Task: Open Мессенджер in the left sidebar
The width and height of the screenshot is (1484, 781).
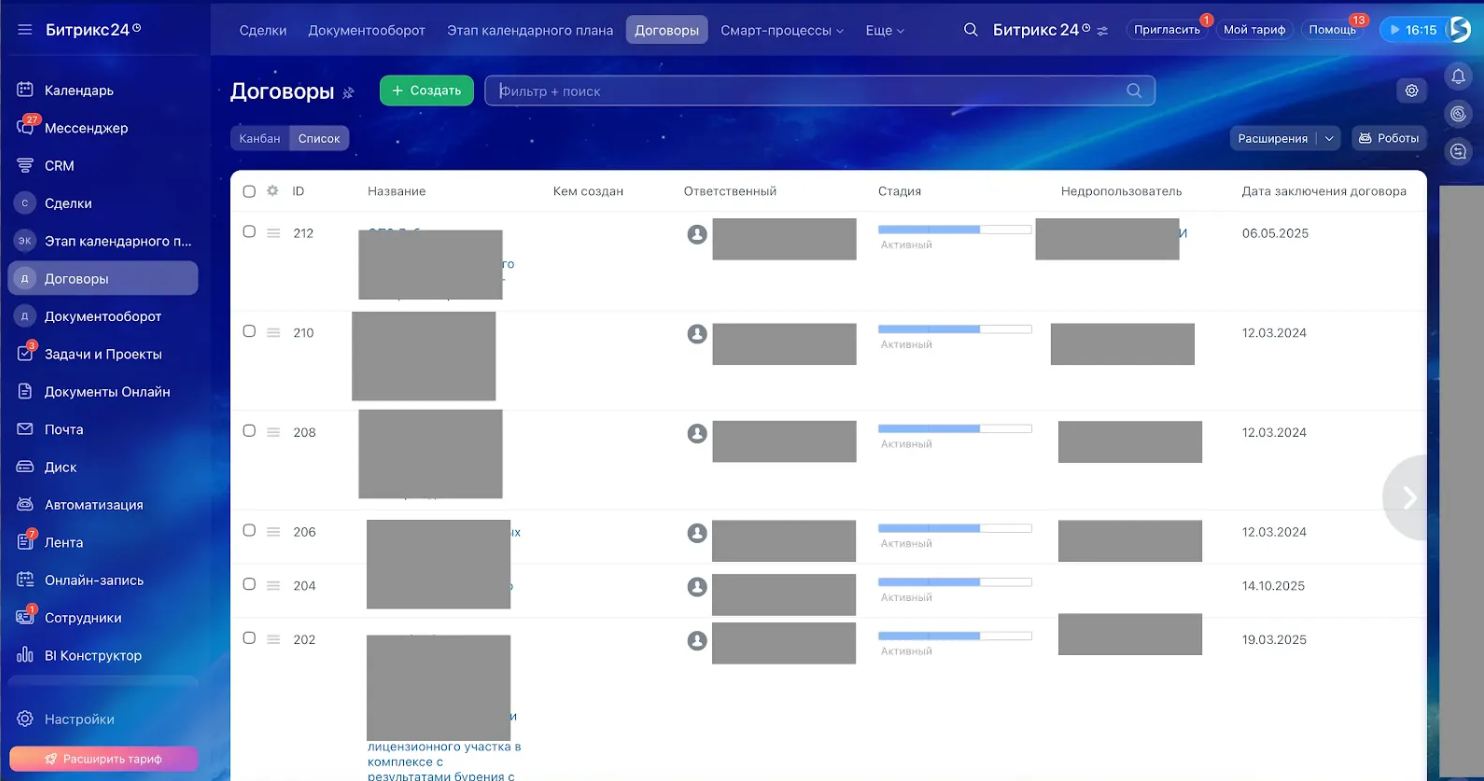Action: (86, 128)
